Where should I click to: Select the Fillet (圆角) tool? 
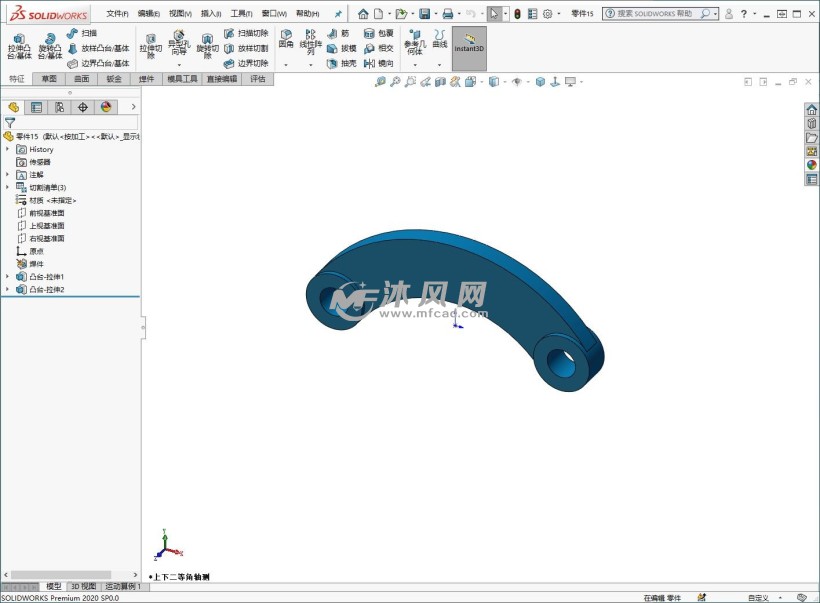click(x=286, y=39)
